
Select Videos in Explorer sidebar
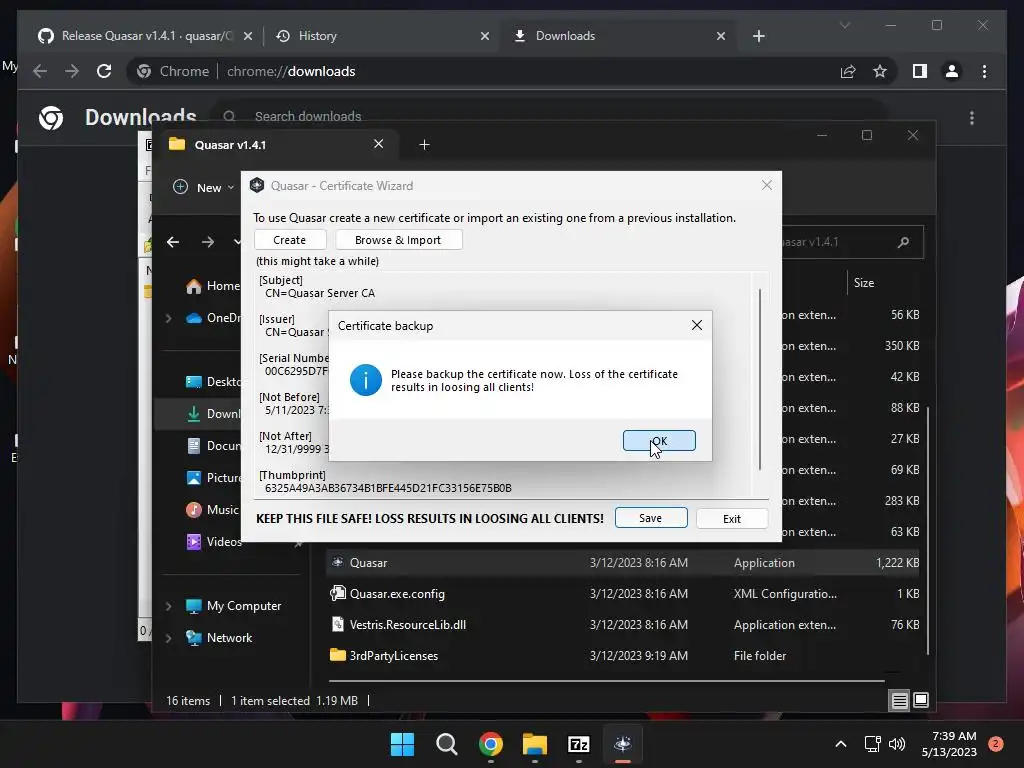pyautogui.click(x=214, y=541)
